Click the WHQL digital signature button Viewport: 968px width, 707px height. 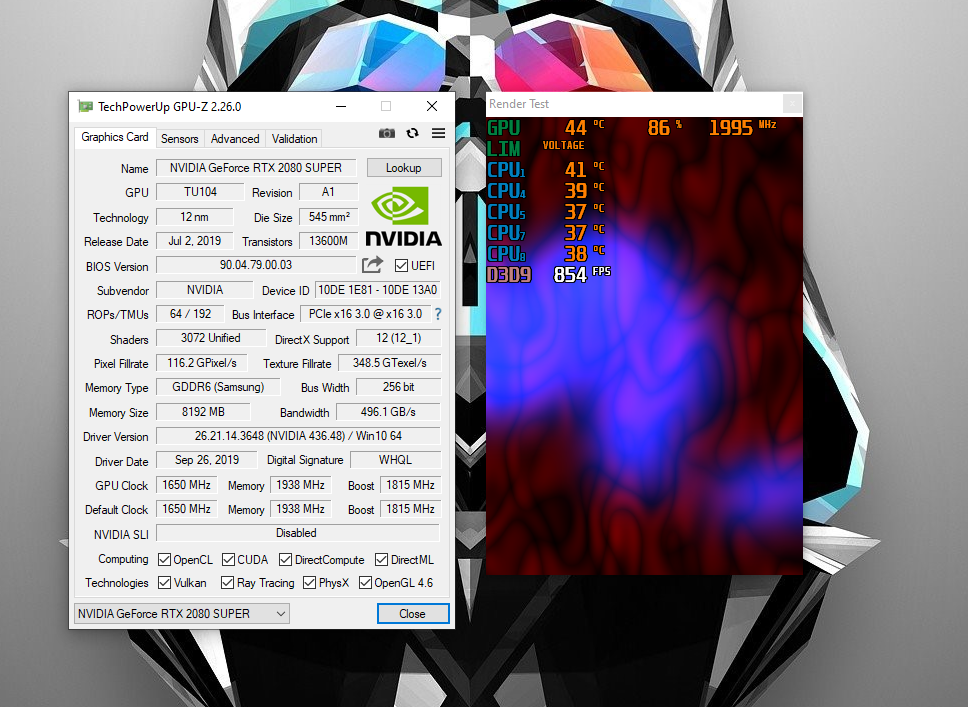[x=395, y=459]
